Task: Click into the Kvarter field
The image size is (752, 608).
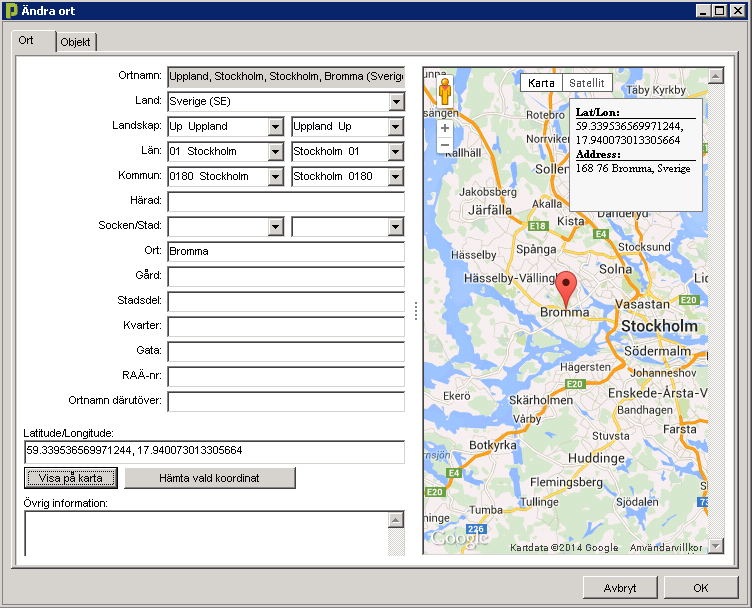Action: 286,326
